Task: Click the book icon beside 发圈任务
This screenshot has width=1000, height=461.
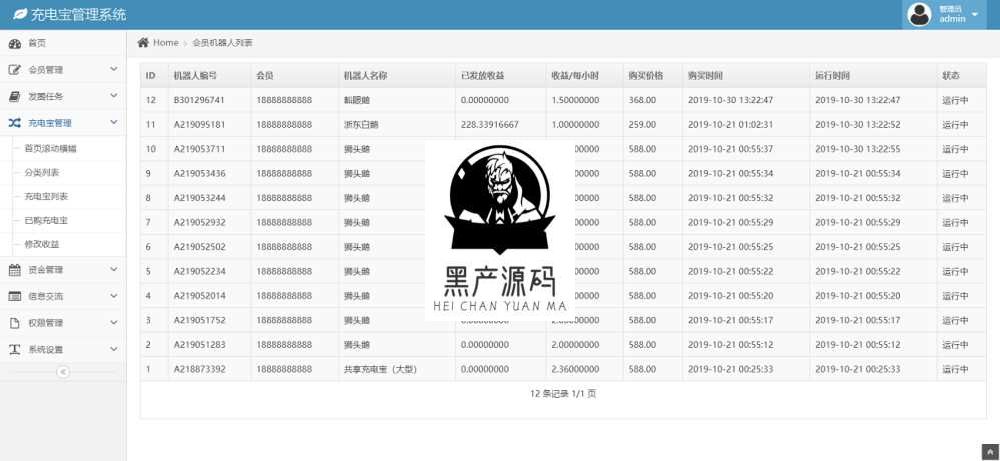Action: (15, 96)
